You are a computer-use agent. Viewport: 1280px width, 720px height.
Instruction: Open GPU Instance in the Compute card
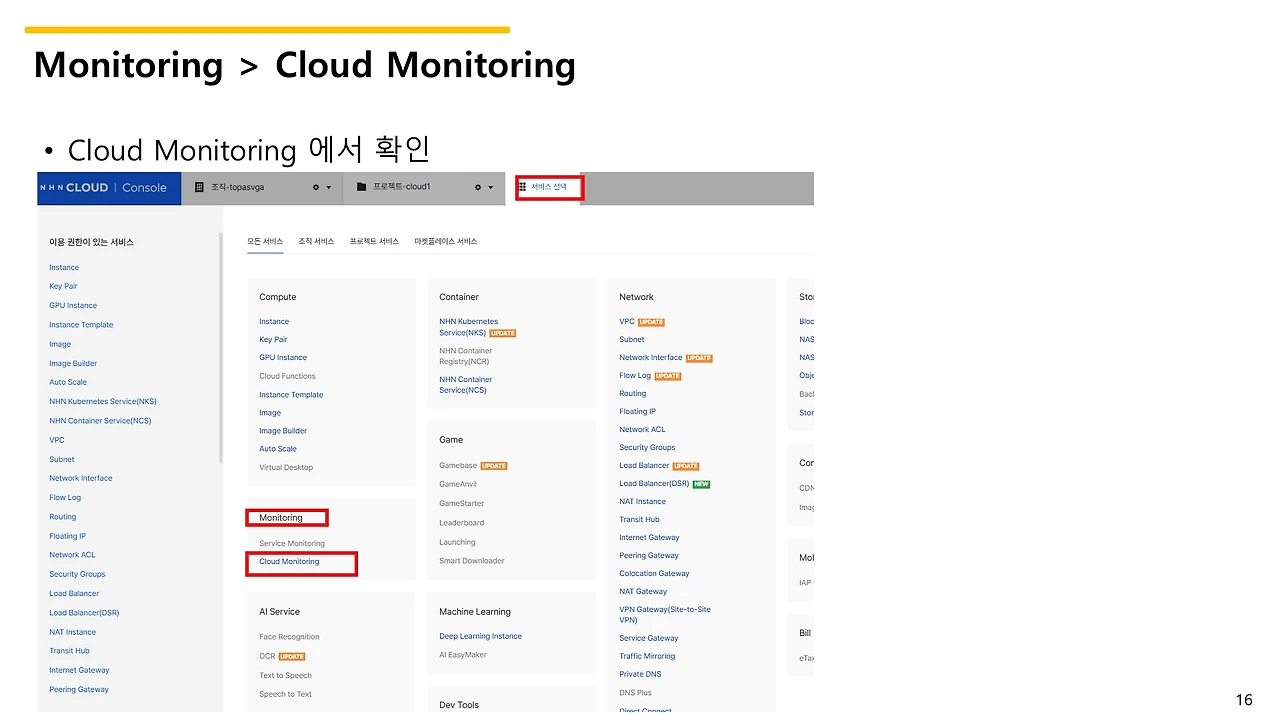point(283,357)
